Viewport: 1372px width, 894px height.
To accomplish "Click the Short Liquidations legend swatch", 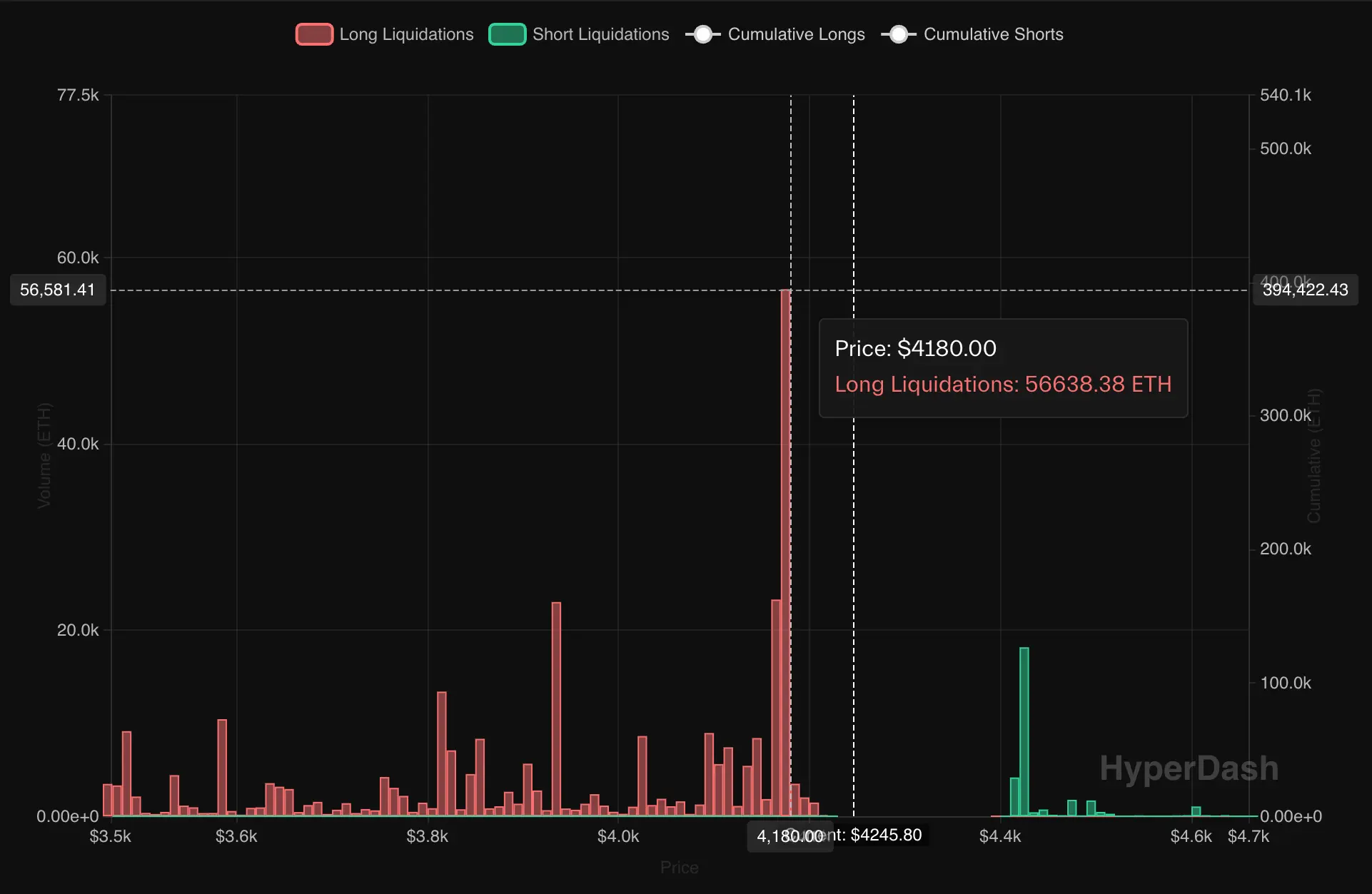I will coord(508,34).
